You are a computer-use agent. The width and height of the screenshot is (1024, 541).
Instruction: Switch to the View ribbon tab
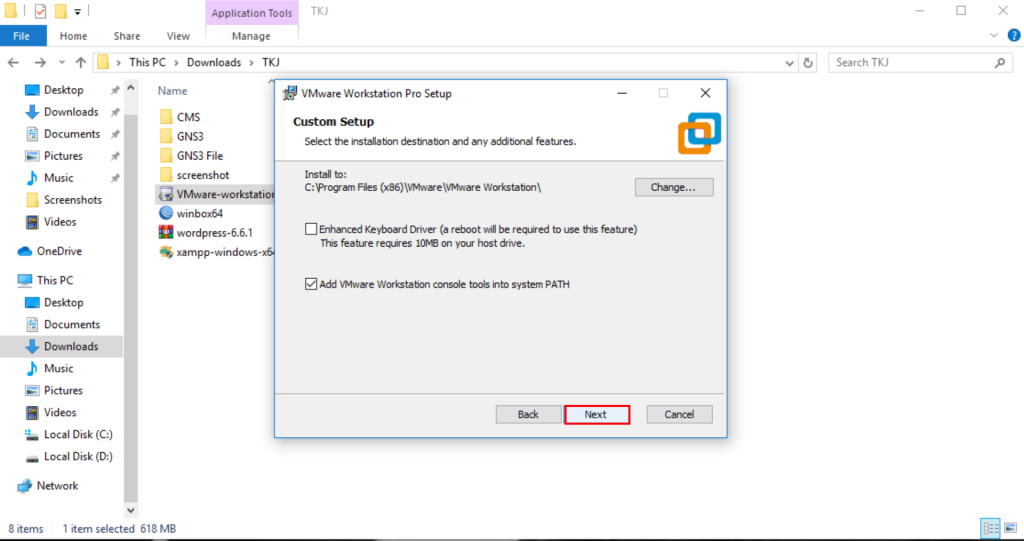coord(178,36)
